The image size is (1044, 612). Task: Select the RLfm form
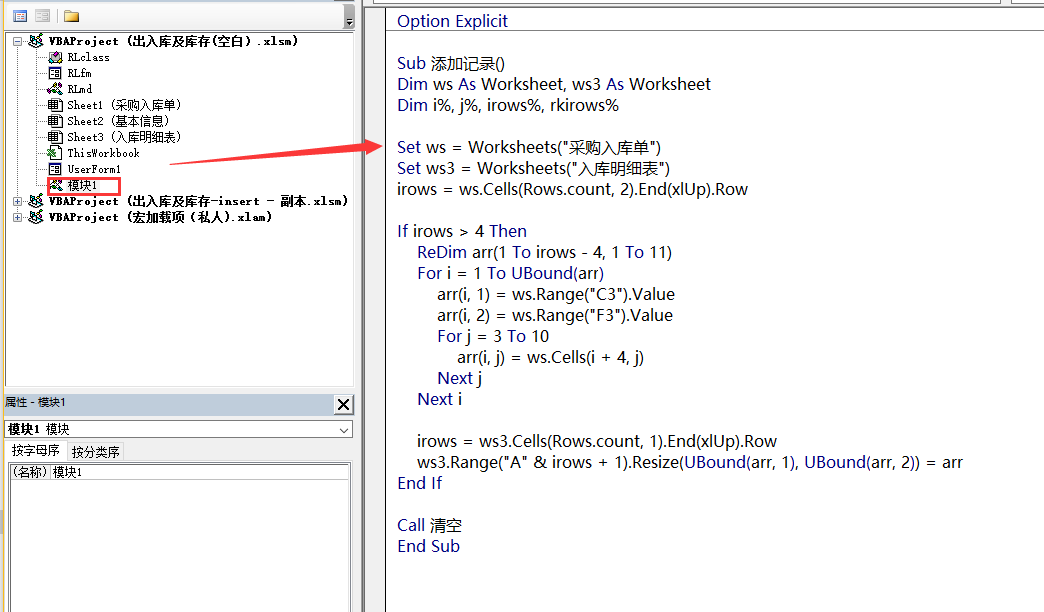coord(79,73)
